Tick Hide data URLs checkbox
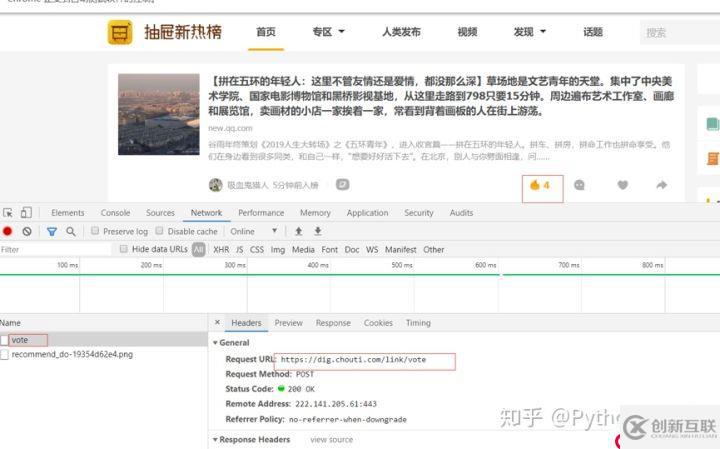Viewport: 720px width, 449px height. (x=124, y=249)
